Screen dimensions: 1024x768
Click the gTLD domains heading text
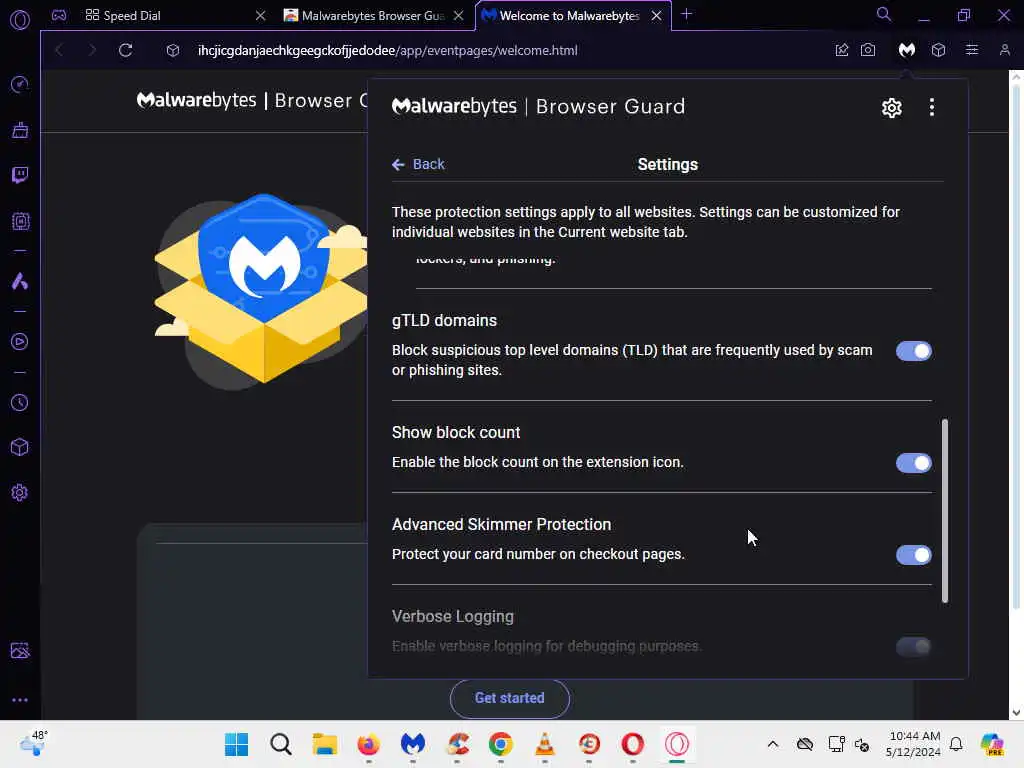pyautogui.click(x=444, y=321)
